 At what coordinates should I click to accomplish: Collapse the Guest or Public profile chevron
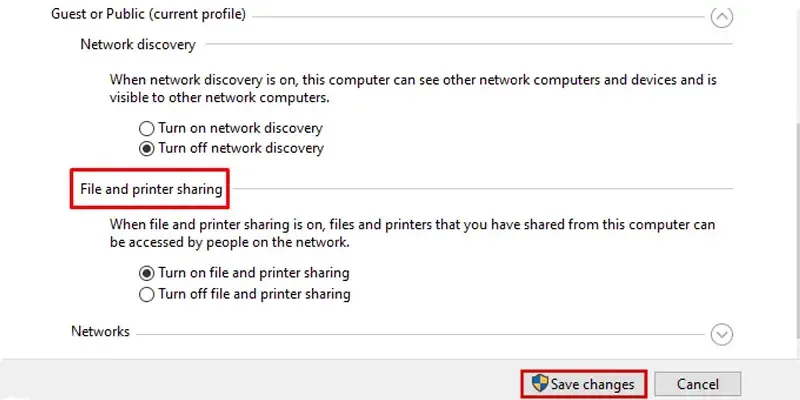(x=721, y=17)
